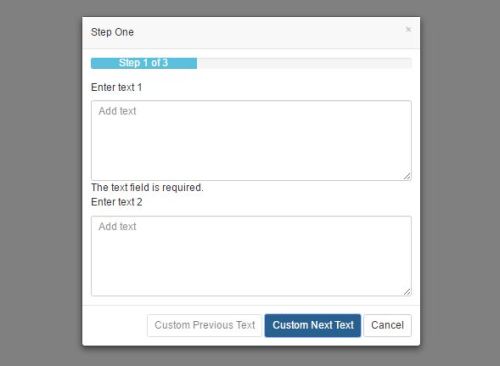Click the empty area of modal header bar
This screenshot has height=366, width=500.
(267, 32)
